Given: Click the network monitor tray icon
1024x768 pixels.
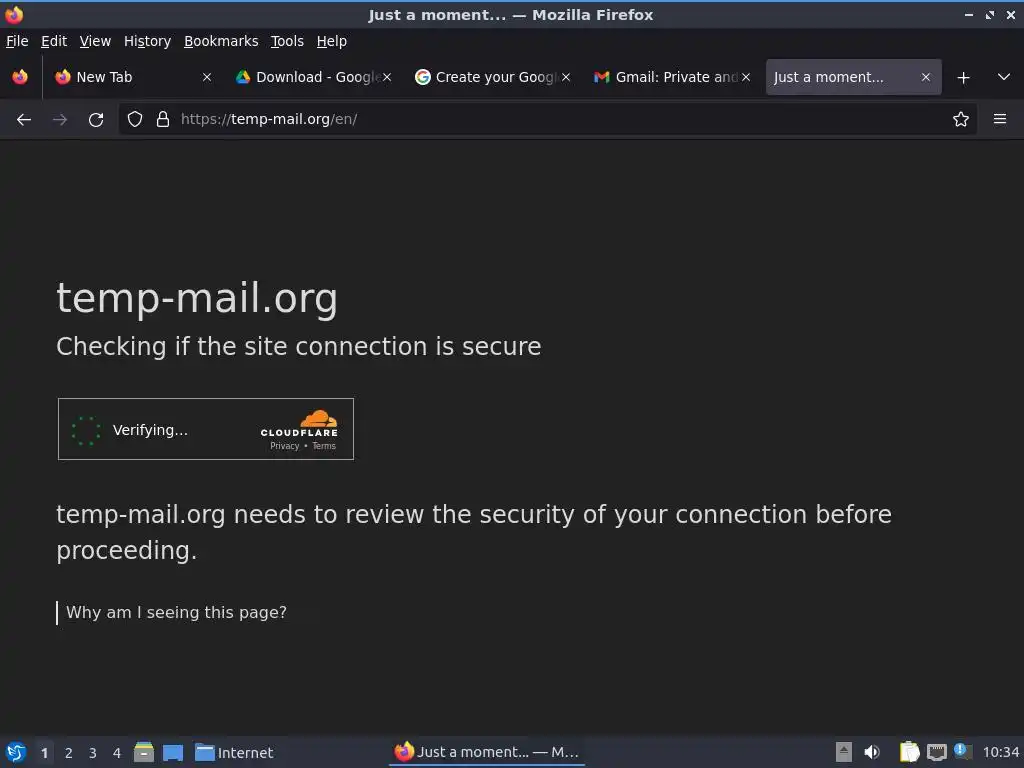Looking at the screenshot, I should coord(936,752).
